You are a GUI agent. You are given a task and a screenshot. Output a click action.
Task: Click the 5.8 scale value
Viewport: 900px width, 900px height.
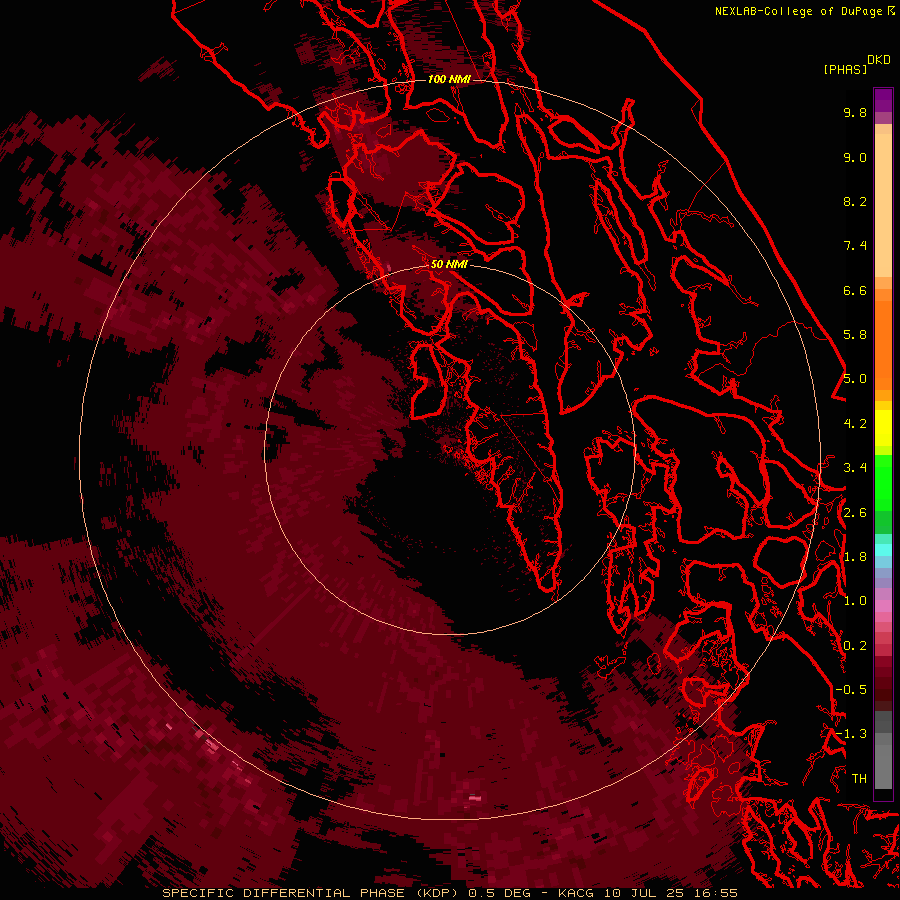point(855,335)
